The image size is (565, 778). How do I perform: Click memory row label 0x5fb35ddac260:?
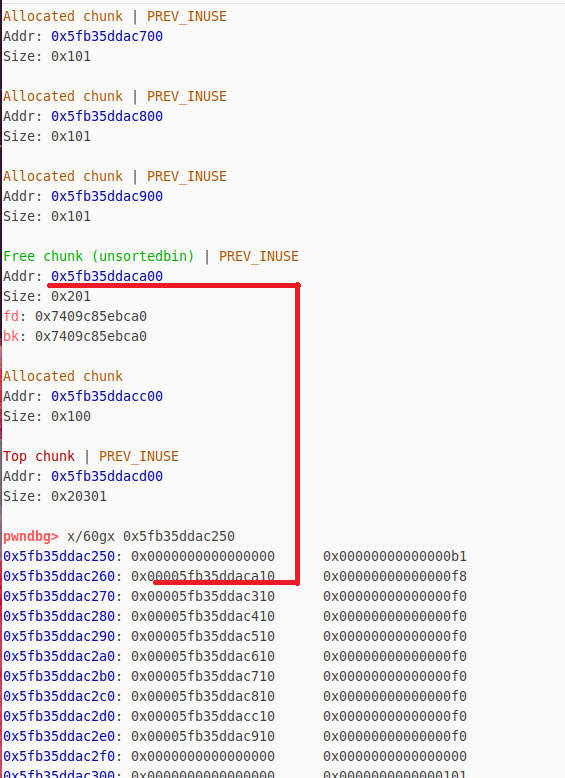click(63, 576)
